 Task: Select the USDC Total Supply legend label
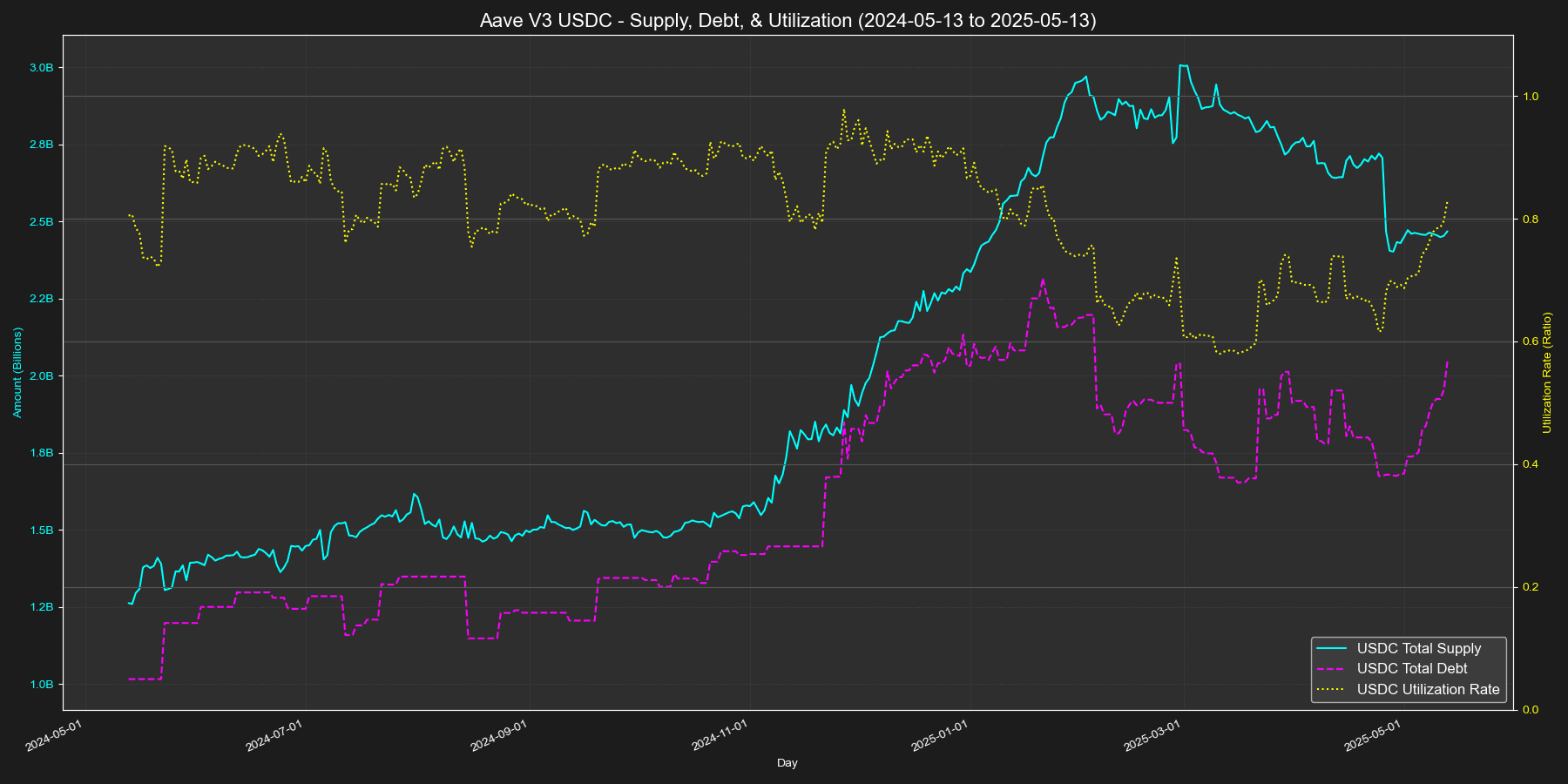click(x=1418, y=648)
